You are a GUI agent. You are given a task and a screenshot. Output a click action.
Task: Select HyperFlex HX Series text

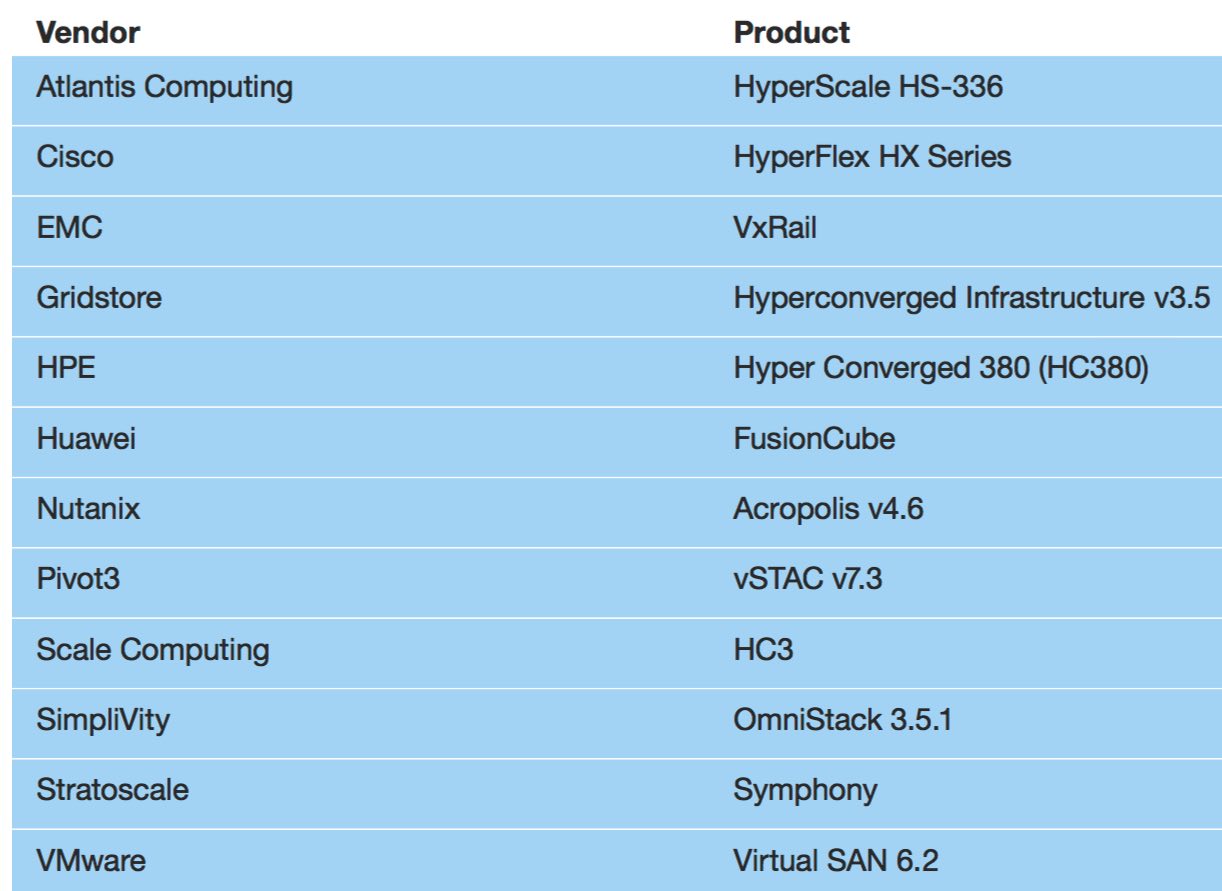click(x=872, y=158)
